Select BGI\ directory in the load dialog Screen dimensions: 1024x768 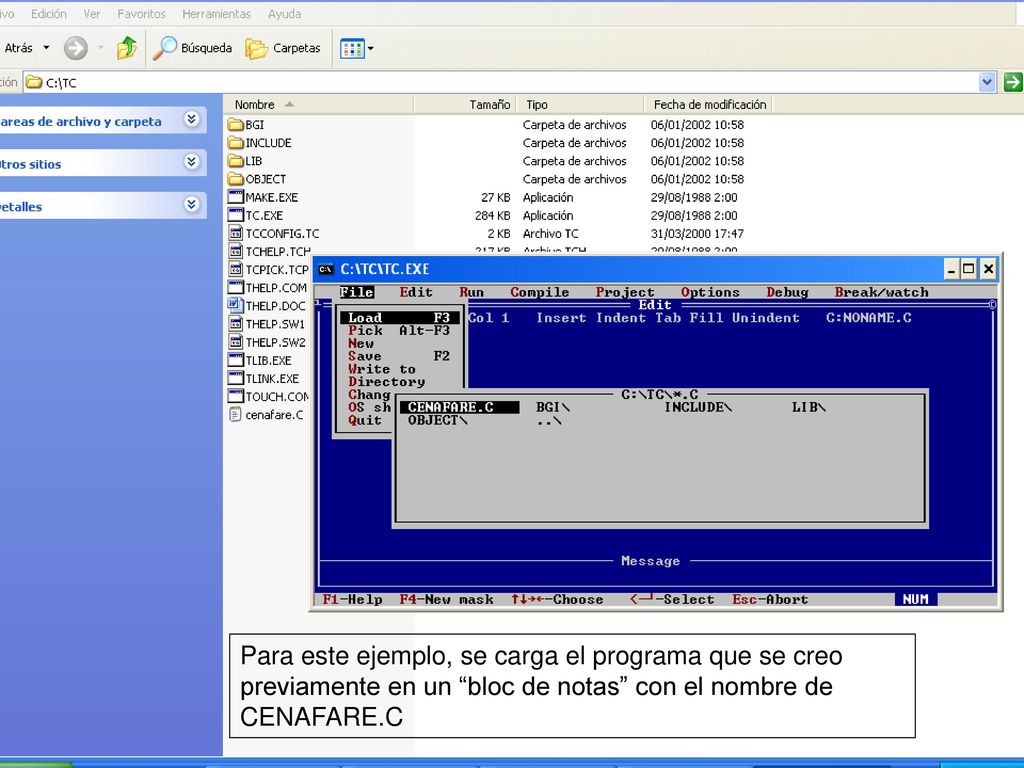(x=553, y=408)
